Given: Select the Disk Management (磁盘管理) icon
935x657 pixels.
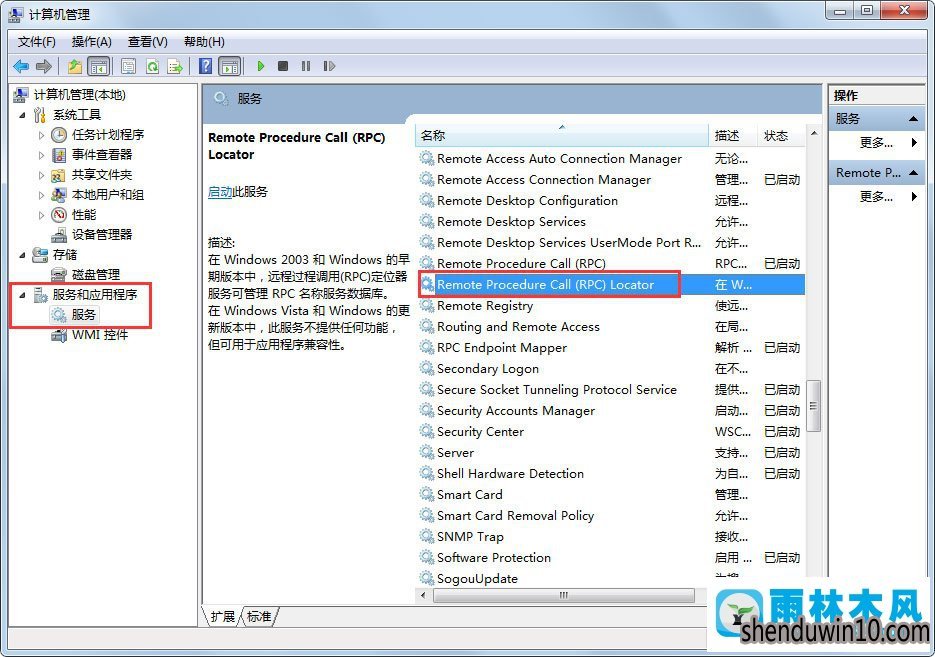Looking at the screenshot, I should [59, 275].
